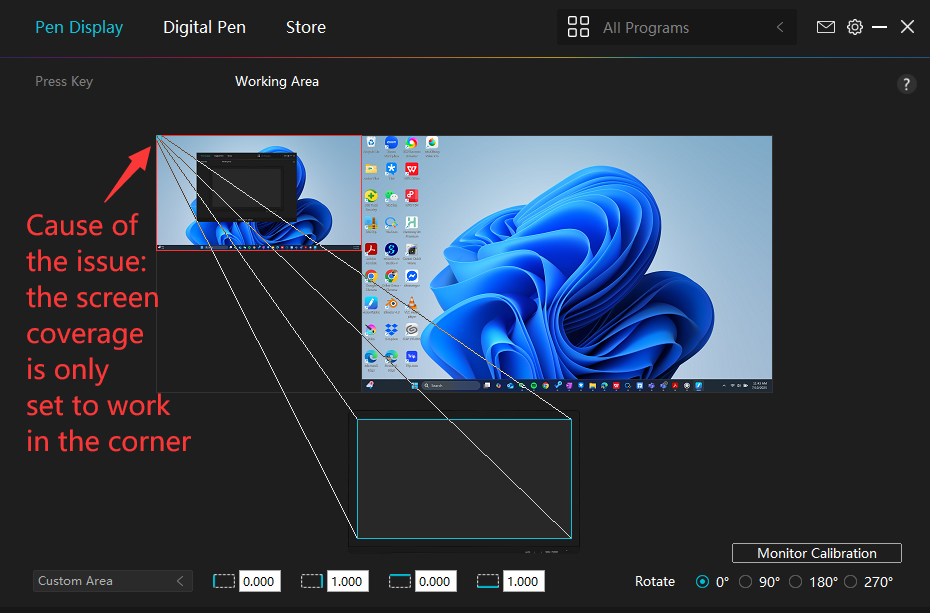This screenshot has height=613, width=930.
Task: Select the large right monitor preview
Action: (567, 264)
